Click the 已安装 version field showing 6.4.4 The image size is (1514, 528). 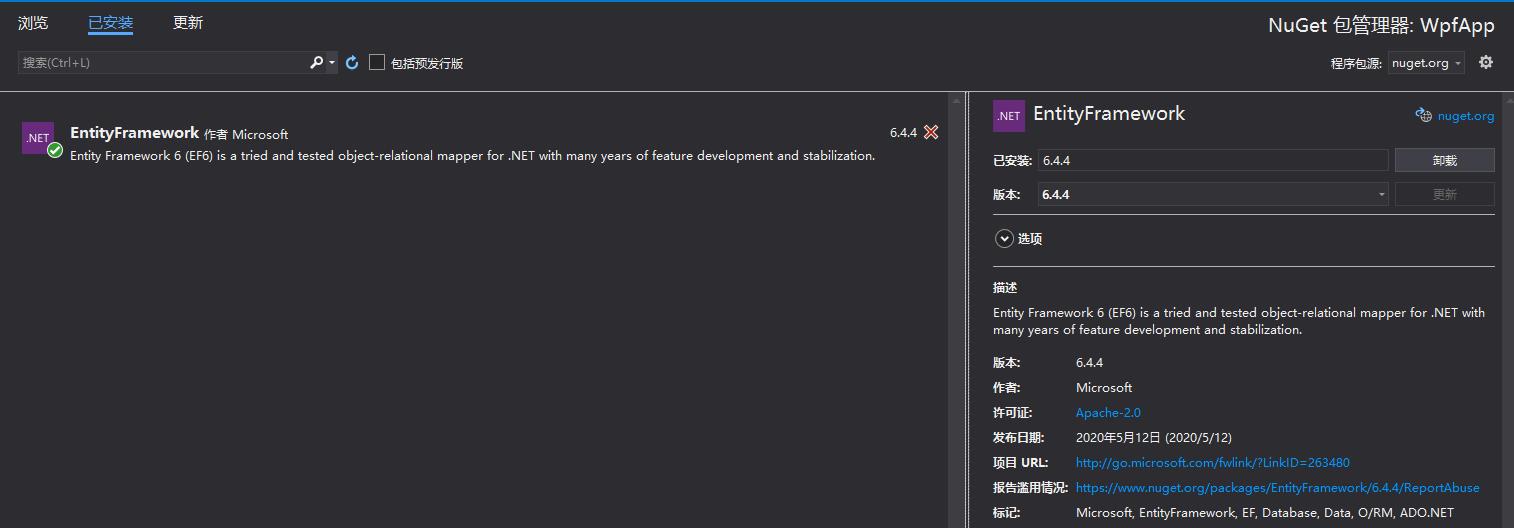point(1213,160)
